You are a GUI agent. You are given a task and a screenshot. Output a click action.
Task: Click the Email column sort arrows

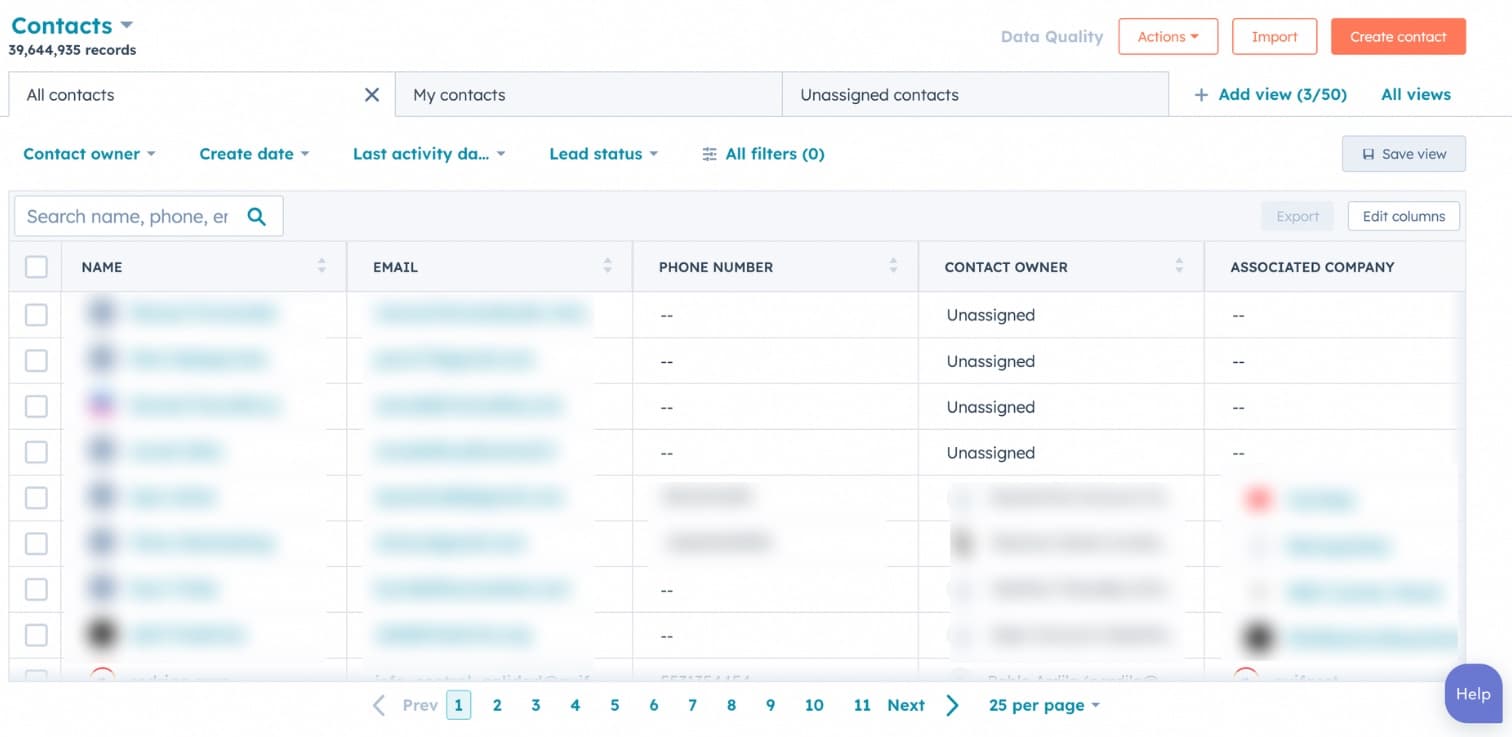pos(607,266)
